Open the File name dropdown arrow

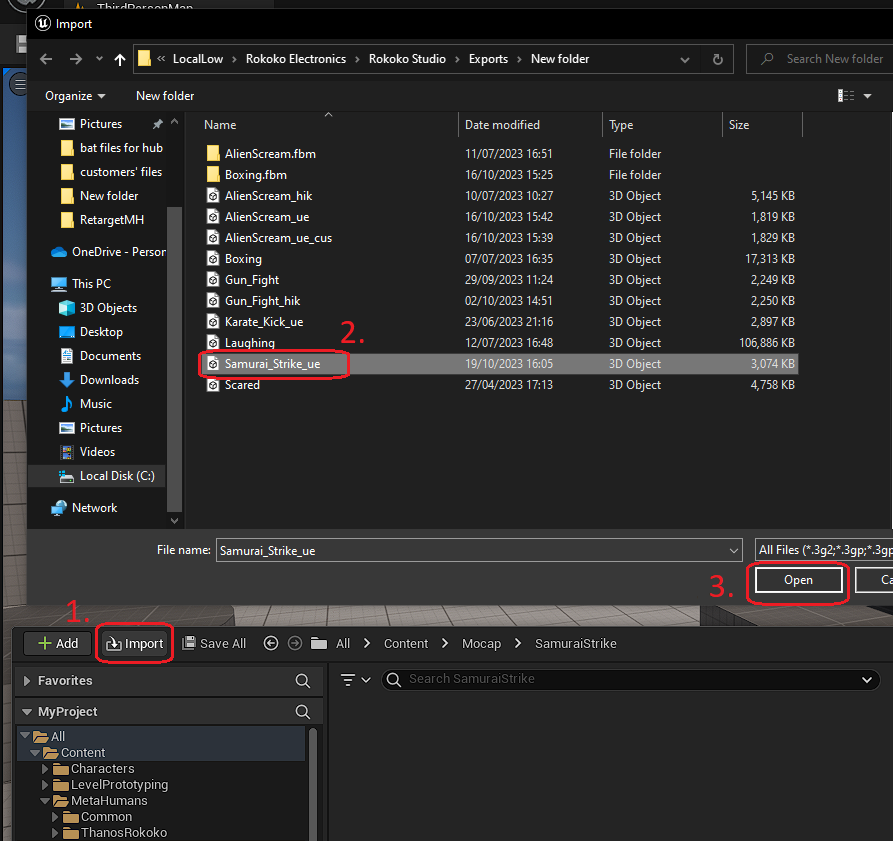pyautogui.click(x=734, y=551)
